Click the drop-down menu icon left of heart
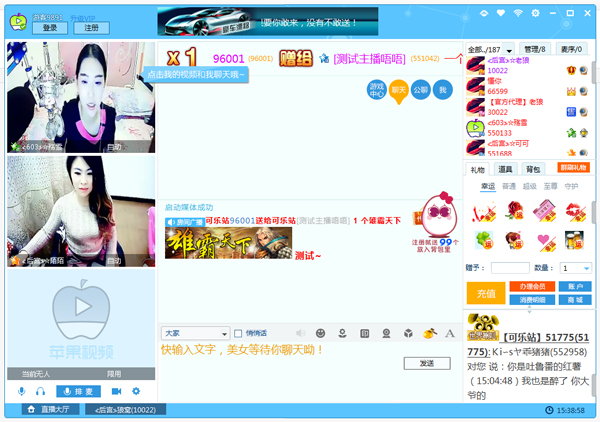600x422 pixels. point(484,13)
